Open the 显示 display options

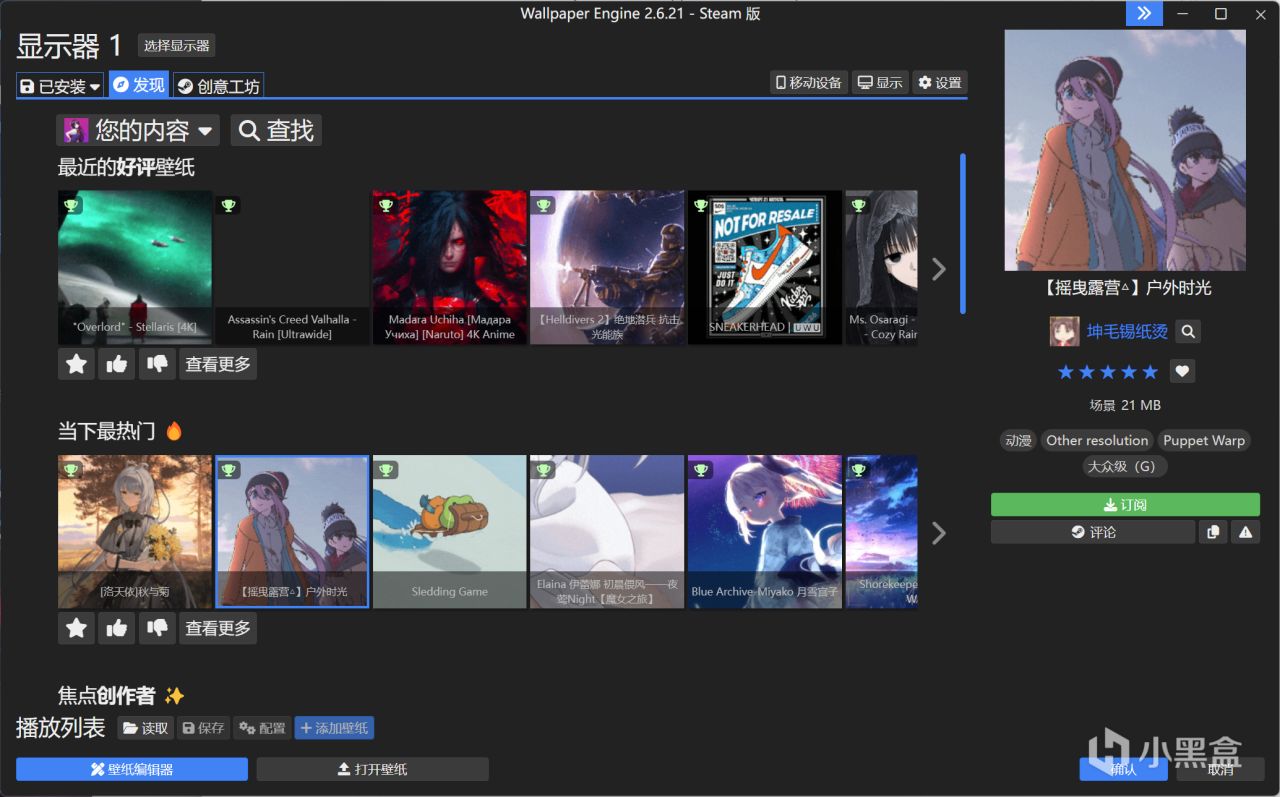tap(880, 82)
